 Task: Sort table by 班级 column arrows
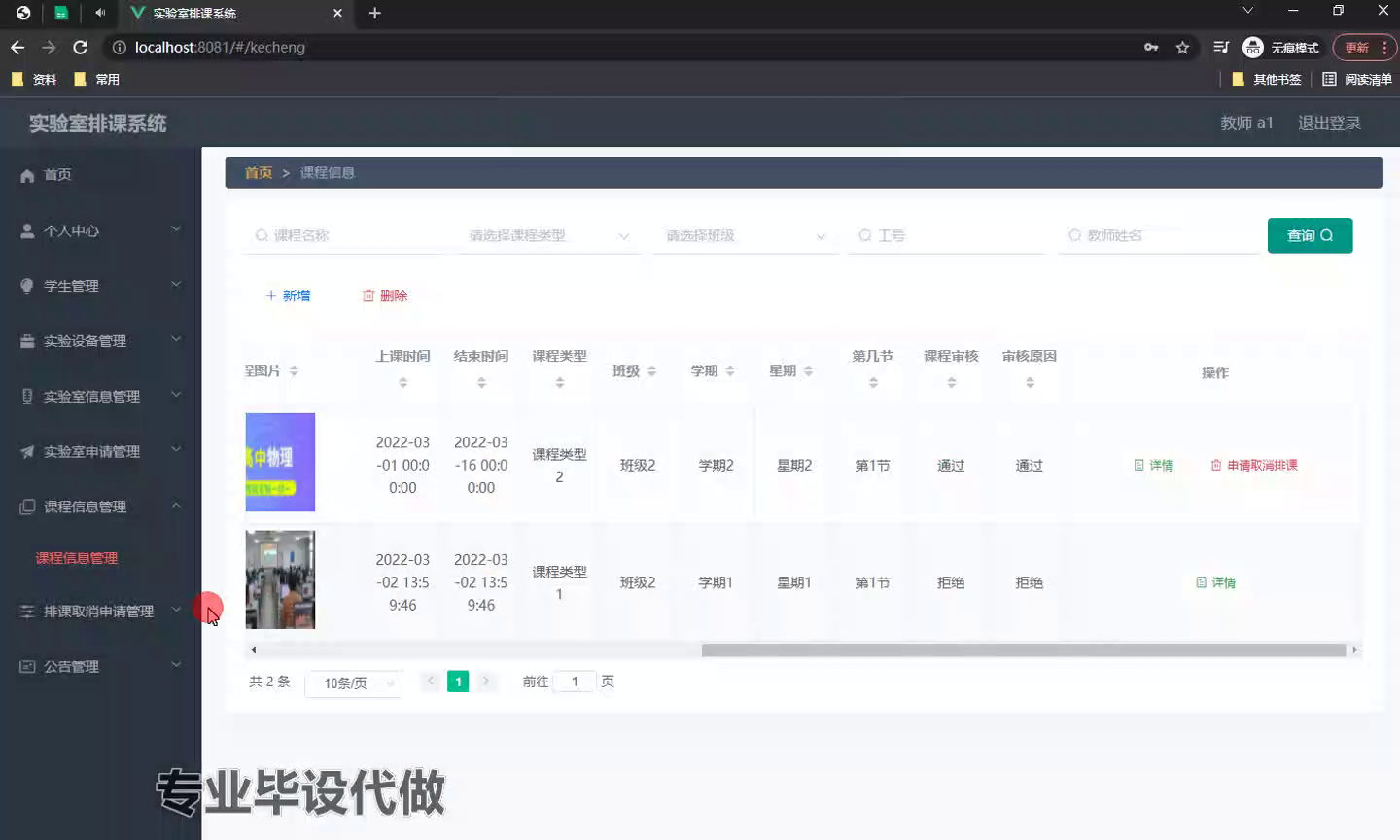pyautogui.click(x=652, y=371)
